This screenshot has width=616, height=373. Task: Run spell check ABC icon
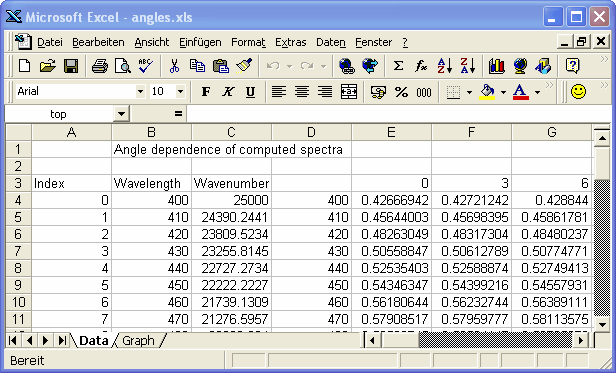pyautogui.click(x=146, y=66)
